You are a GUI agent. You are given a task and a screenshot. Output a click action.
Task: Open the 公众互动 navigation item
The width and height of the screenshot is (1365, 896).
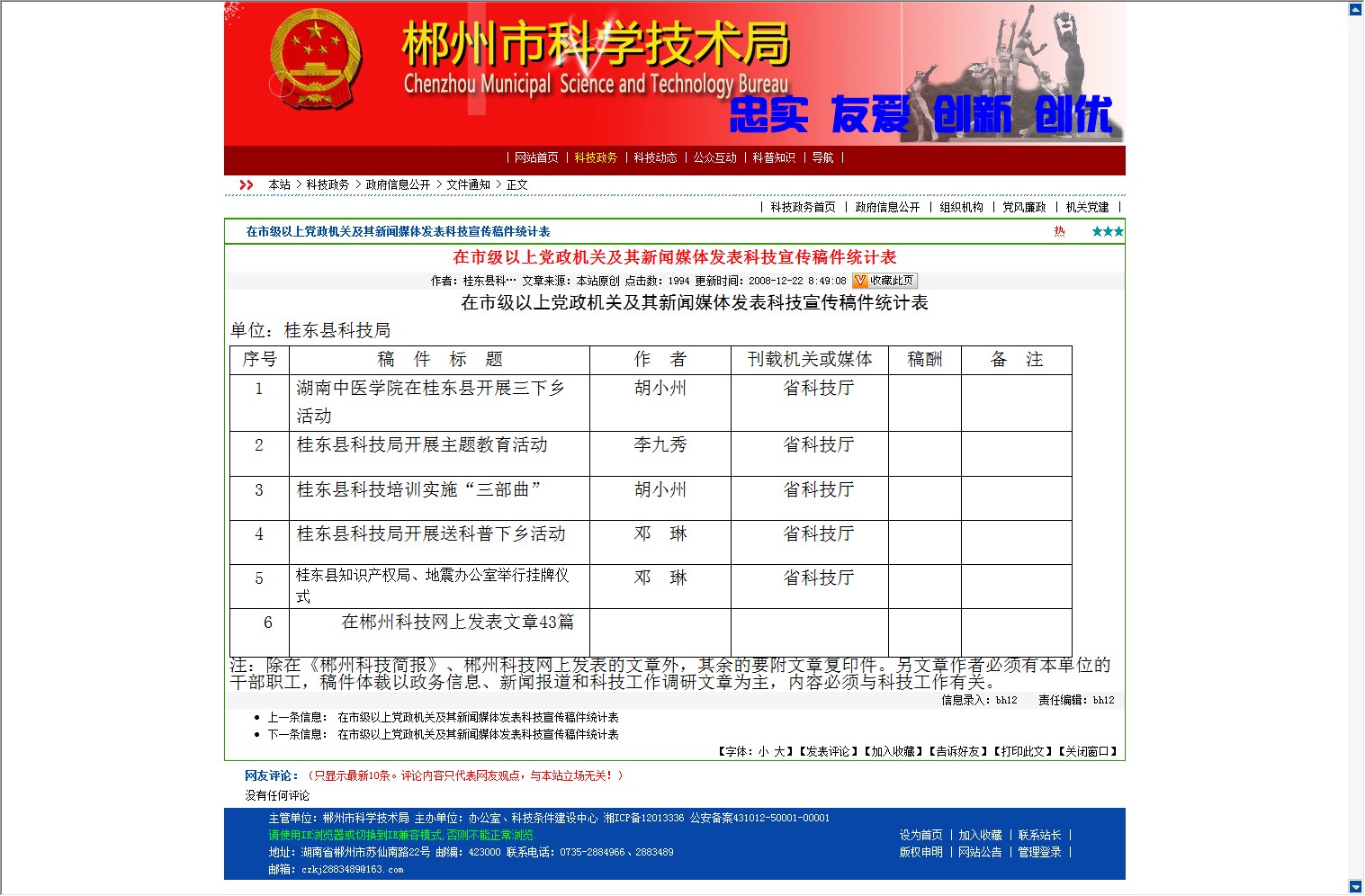tap(714, 158)
